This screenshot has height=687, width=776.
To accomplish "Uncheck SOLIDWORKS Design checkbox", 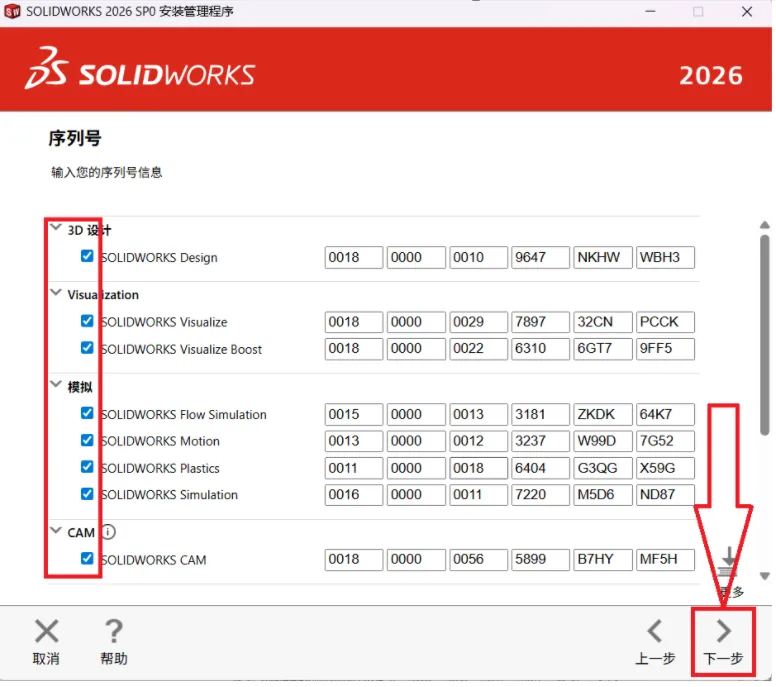I will pyautogui.click(x=87, y=257).
